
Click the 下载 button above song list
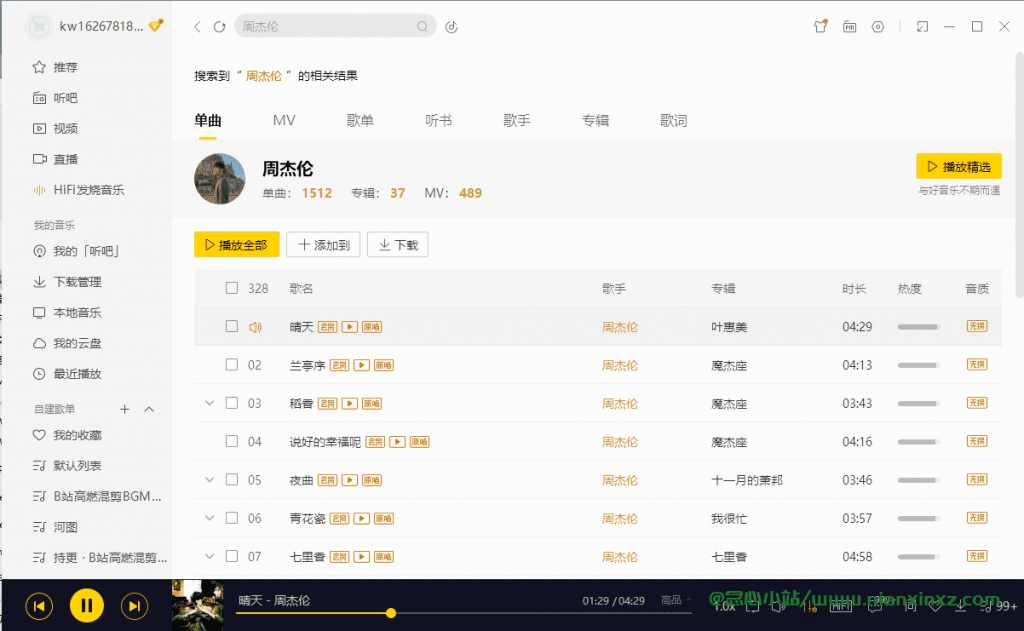pos(398,244)
